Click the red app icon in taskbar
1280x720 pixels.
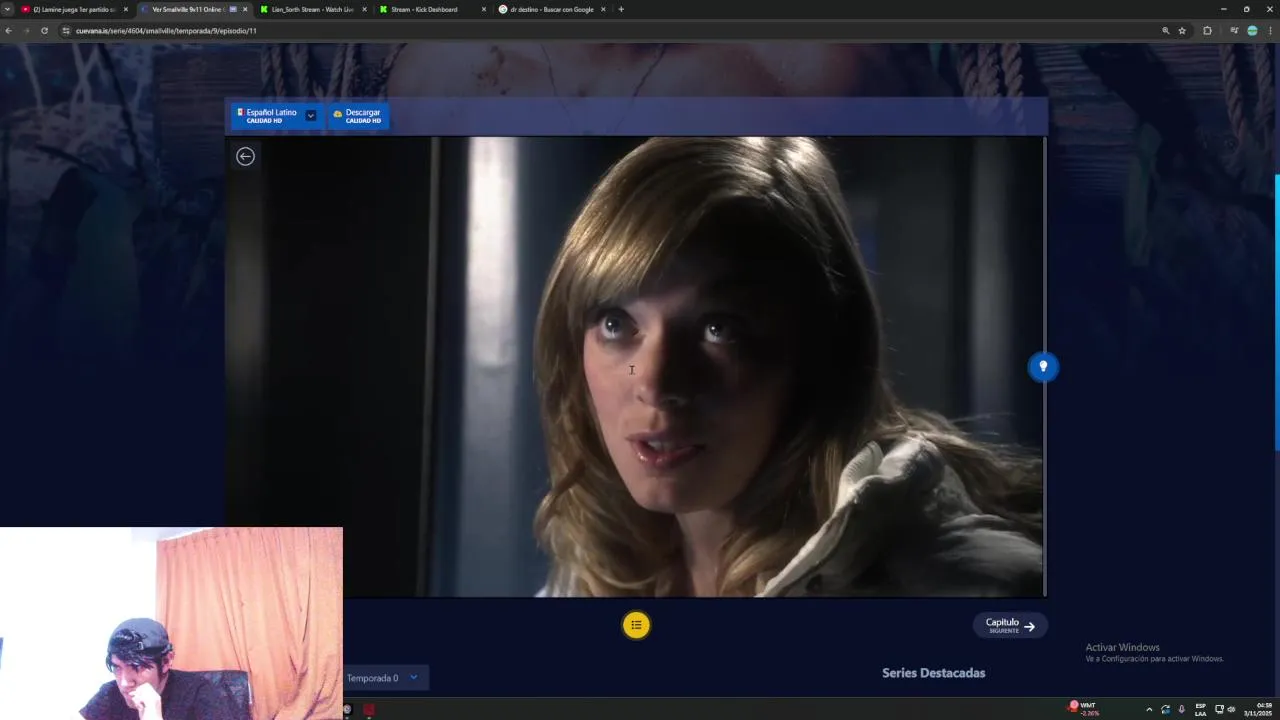pyautogui.click(x=369, y=710)
